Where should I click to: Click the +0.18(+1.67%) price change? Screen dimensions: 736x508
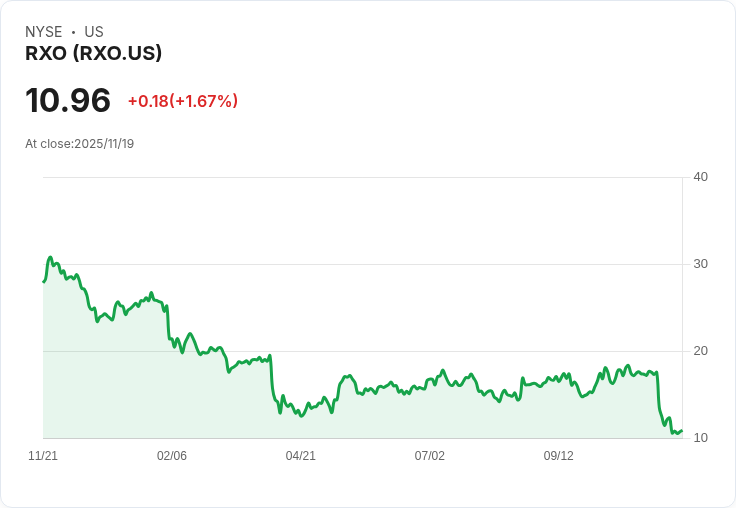(182, 101)
